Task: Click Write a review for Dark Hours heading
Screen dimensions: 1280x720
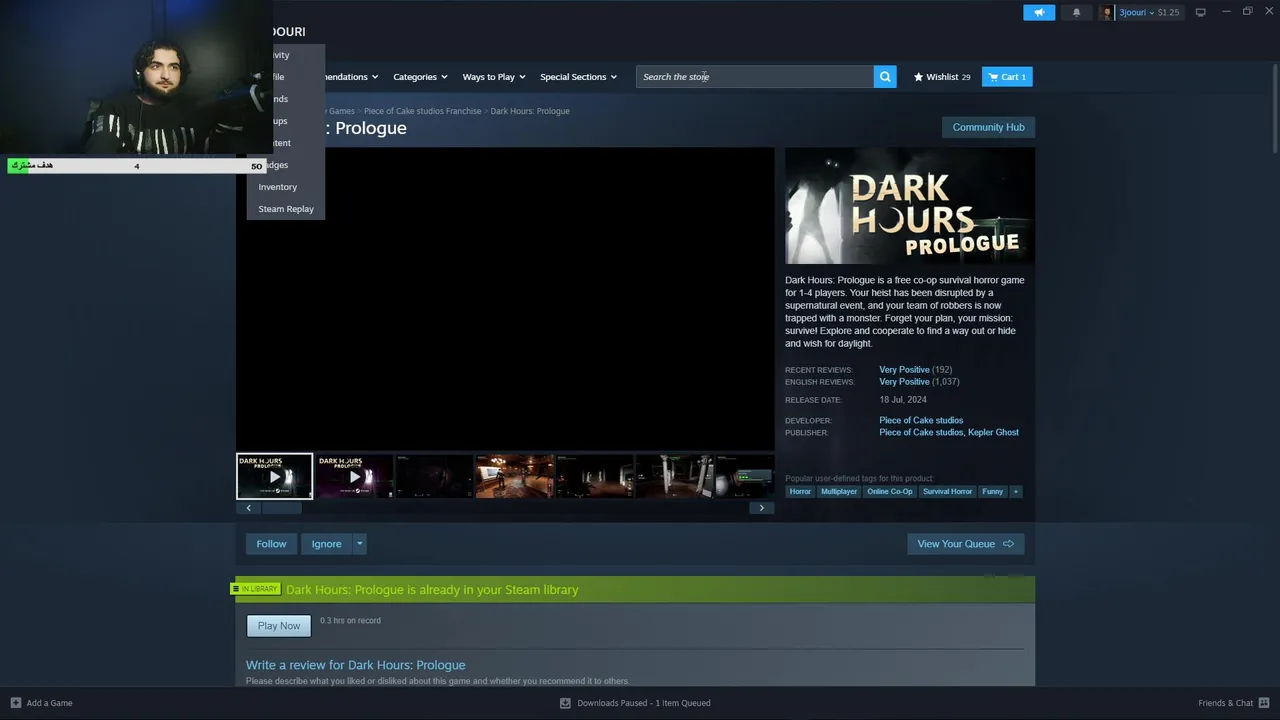Action: point(355,665)
